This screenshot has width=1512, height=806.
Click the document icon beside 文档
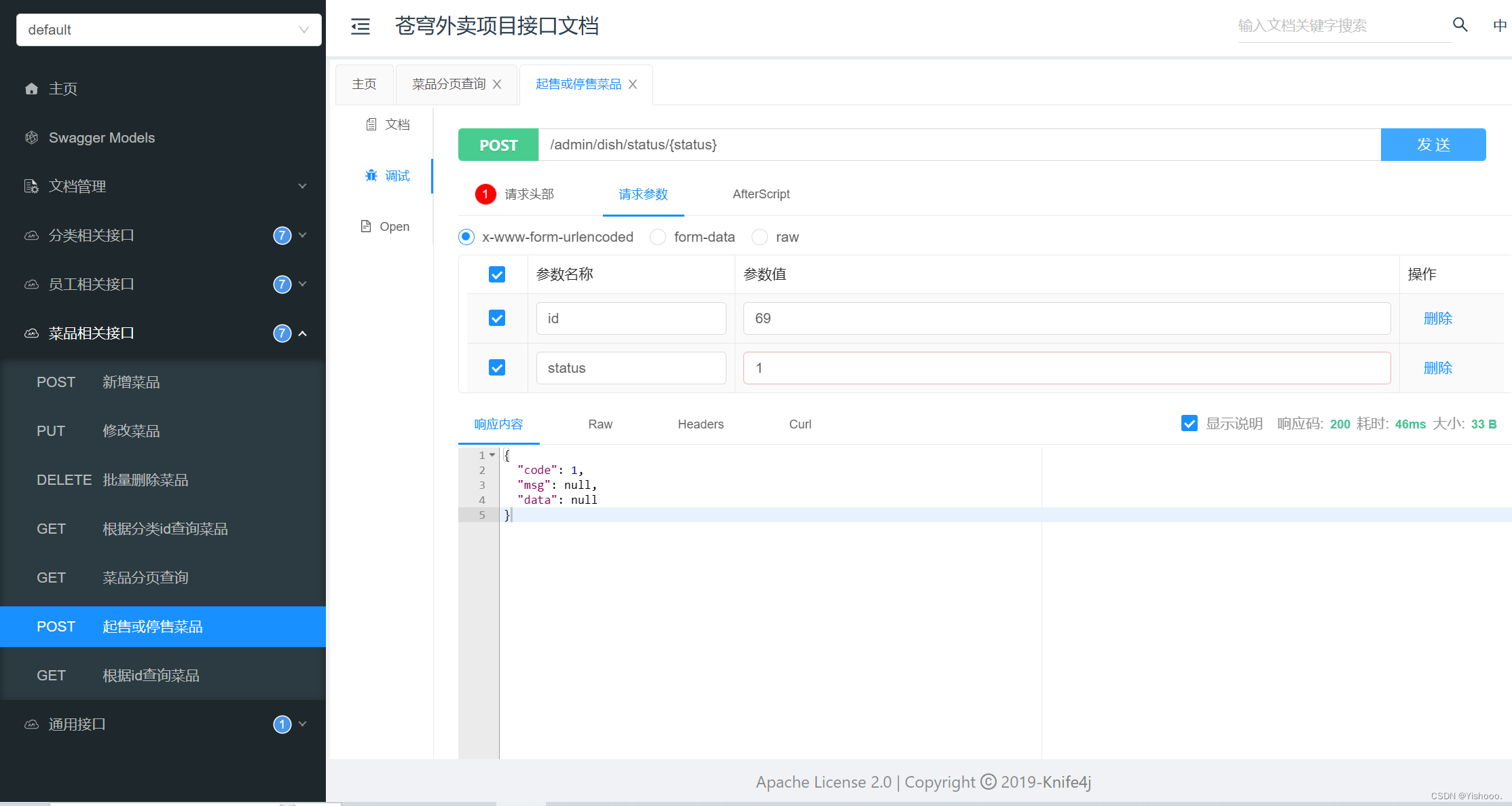pos(371,124)
